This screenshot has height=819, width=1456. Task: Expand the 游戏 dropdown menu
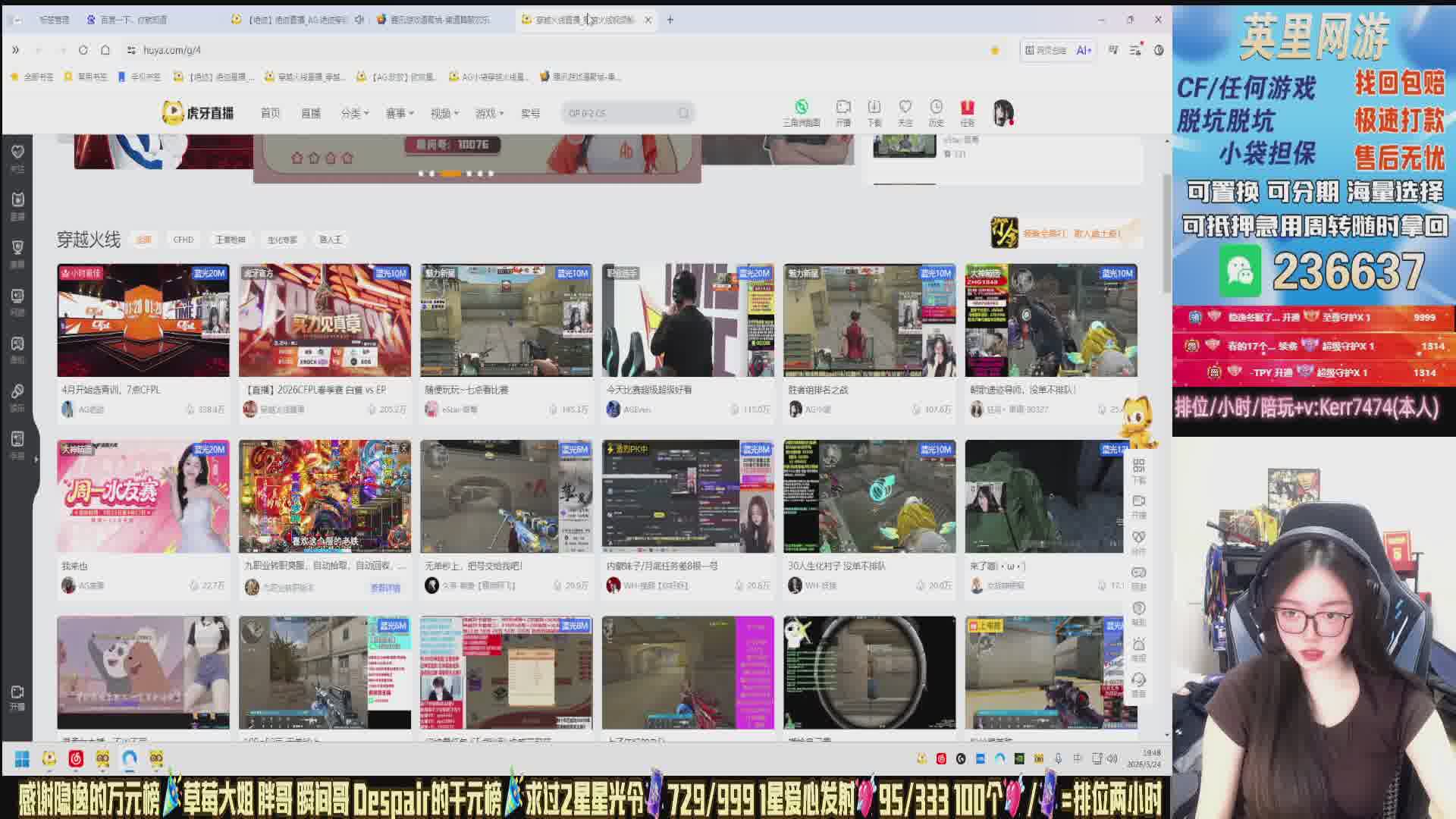[489, 113]
